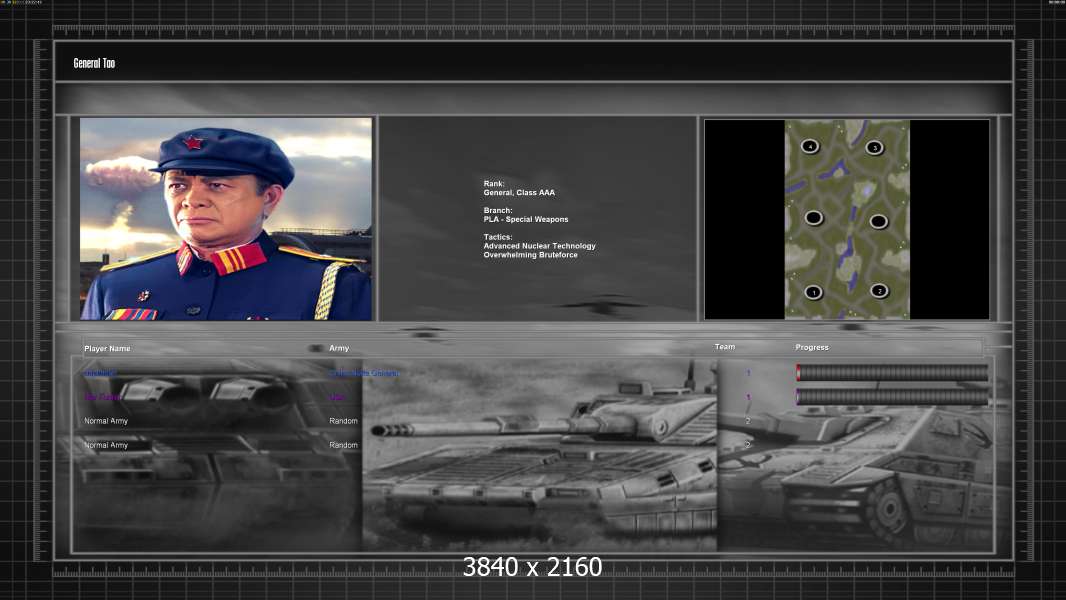Viewport: 1066px width, 600px height.
Task: Click the red star on the general's cap
Action: point(193,143)
